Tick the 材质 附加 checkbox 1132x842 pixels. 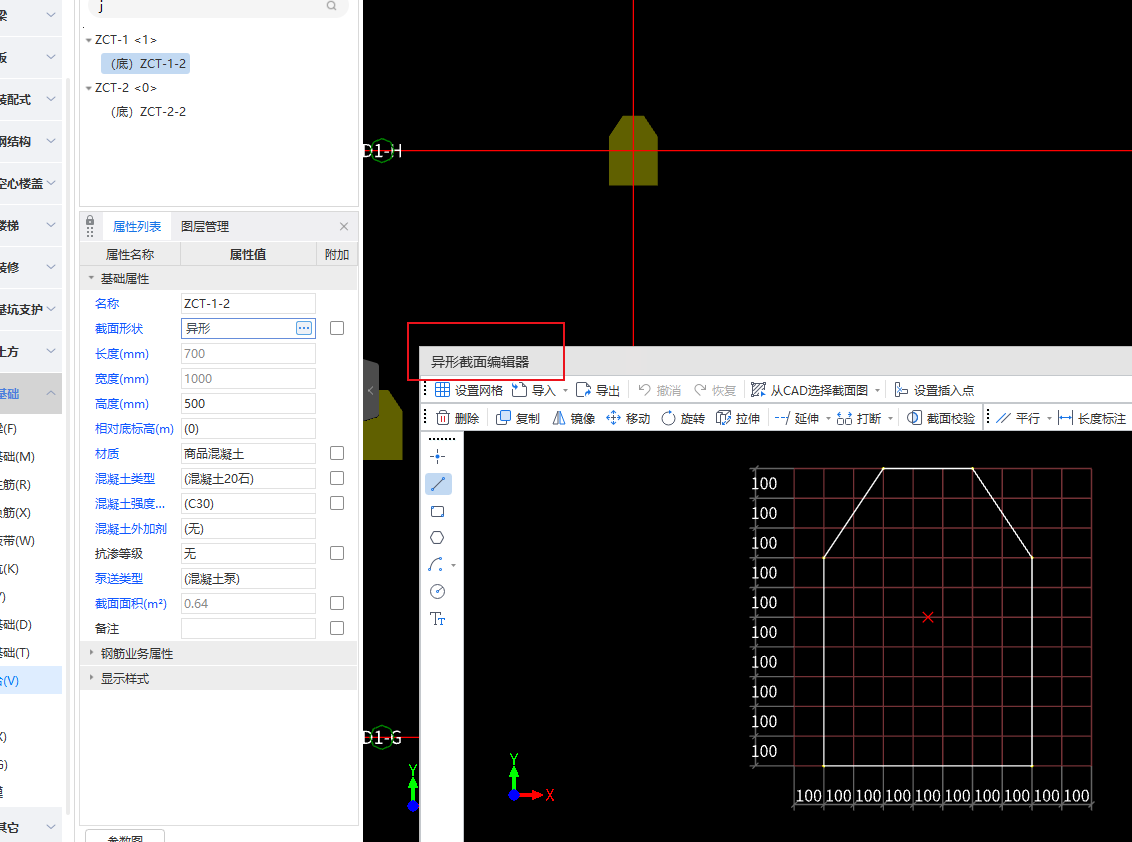tap(337, 453)
